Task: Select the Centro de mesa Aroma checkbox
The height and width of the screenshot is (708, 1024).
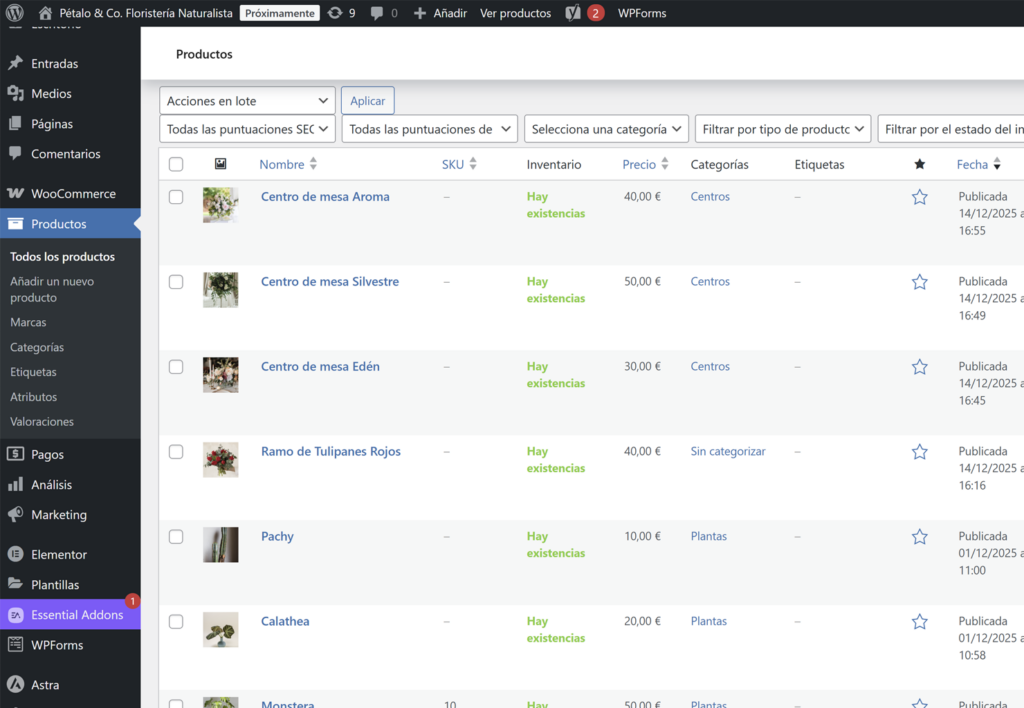Action: tap(176, 197)
